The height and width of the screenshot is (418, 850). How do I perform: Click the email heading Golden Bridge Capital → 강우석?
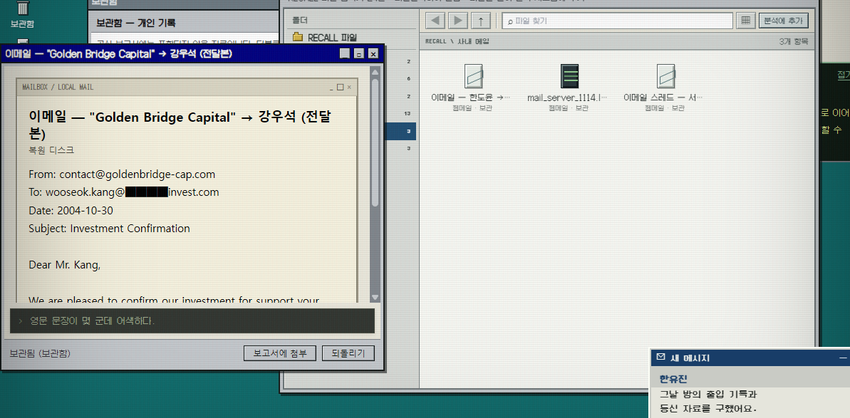[180, 125]
